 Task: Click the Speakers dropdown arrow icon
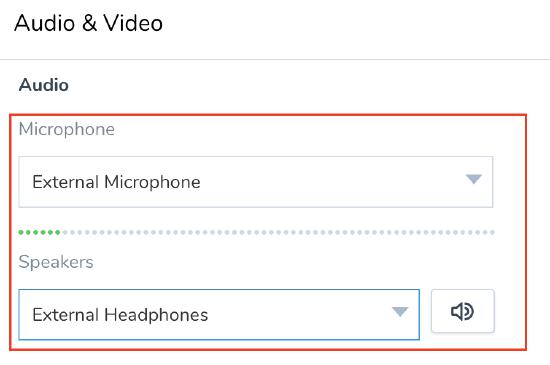(400, 311)
